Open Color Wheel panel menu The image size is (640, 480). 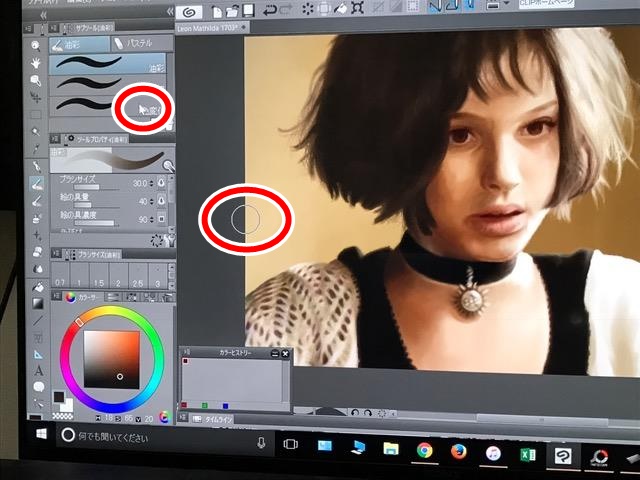[x=56, y=297]
